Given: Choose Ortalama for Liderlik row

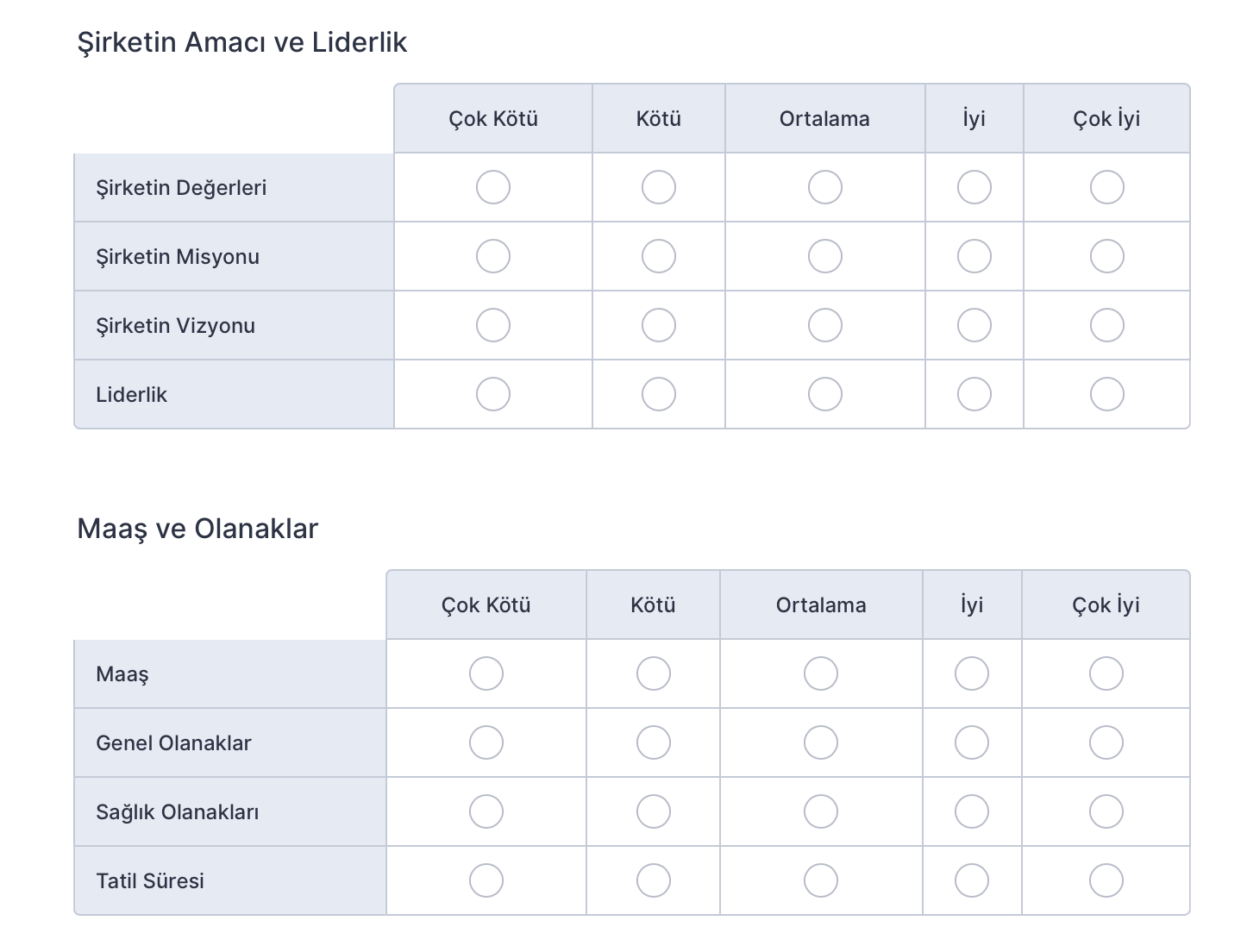Looking at the screenshot, I should 824,394.
